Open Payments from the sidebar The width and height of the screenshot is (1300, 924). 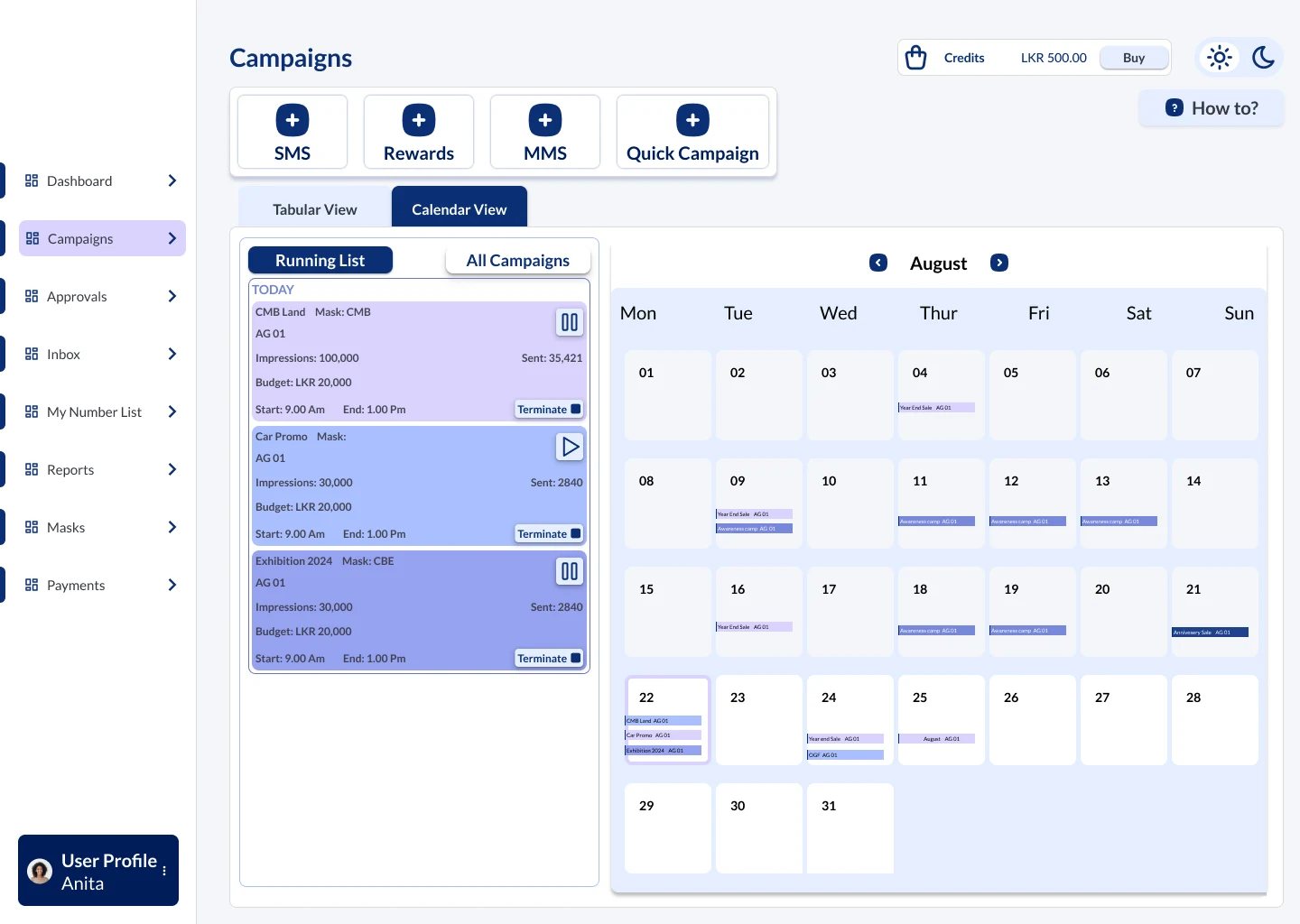click(102, 585)
